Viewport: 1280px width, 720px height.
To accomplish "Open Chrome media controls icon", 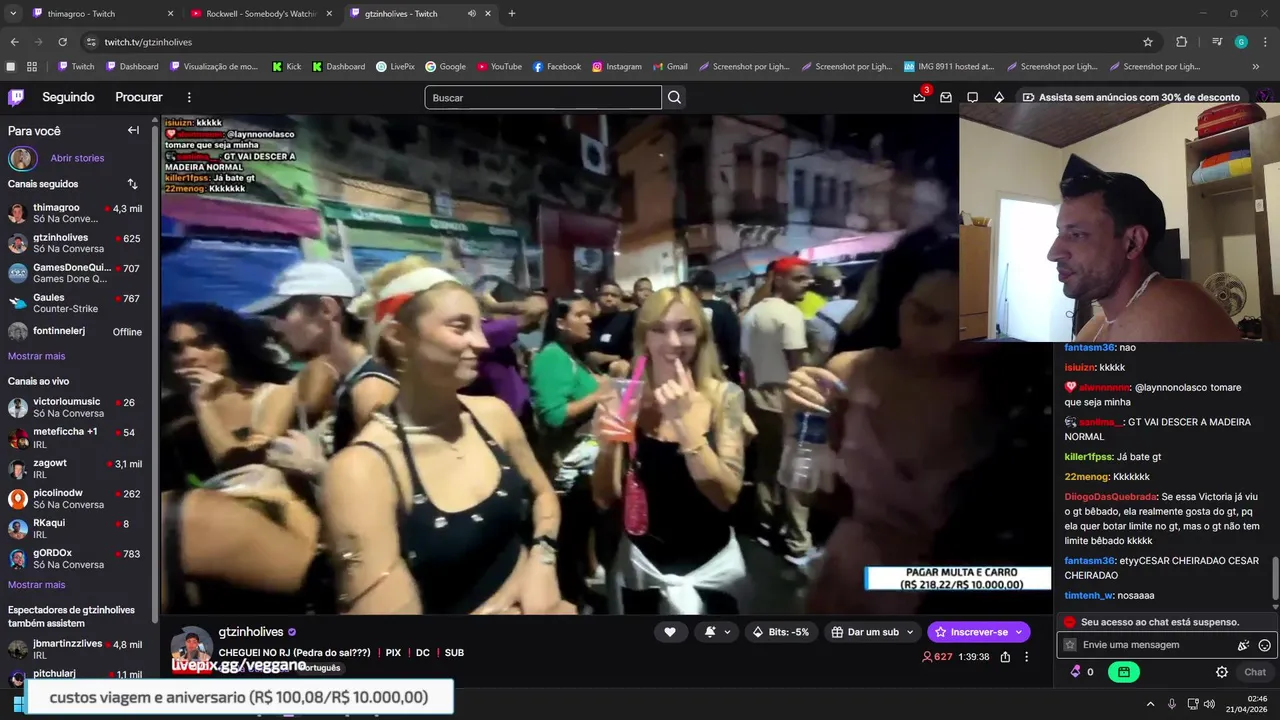I will coord(1216,42).
